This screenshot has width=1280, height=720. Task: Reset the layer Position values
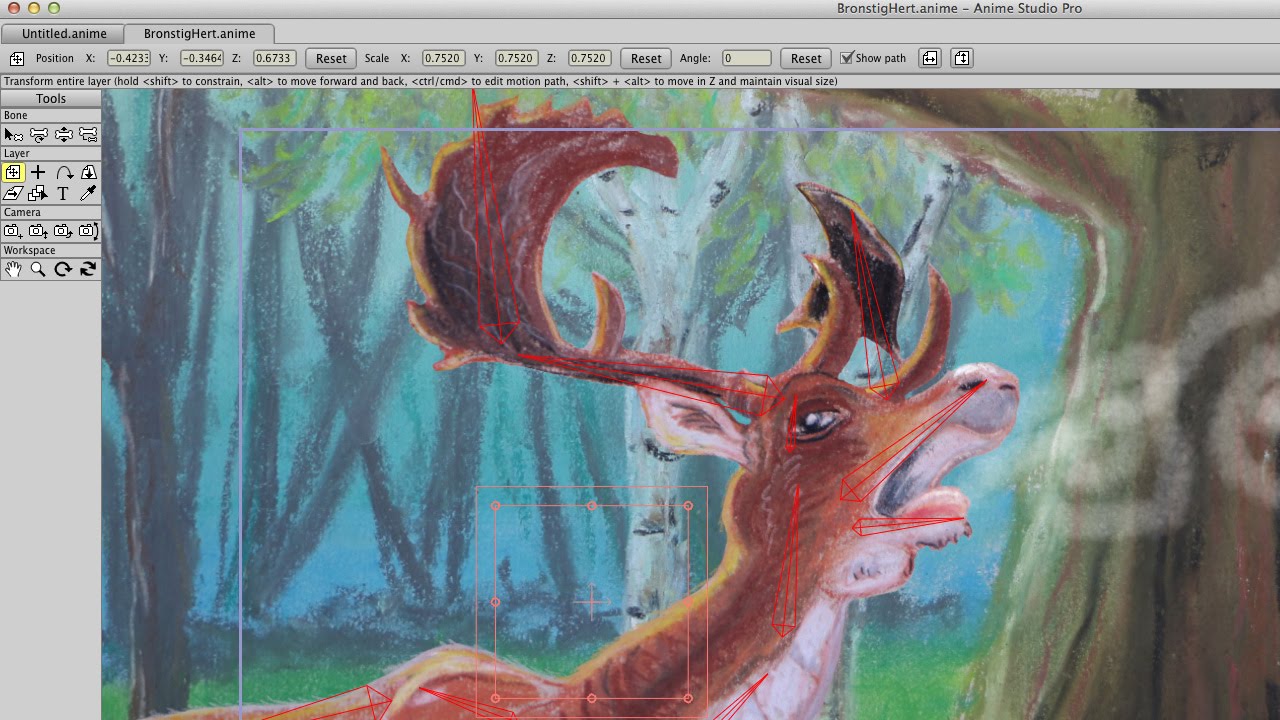331,58
